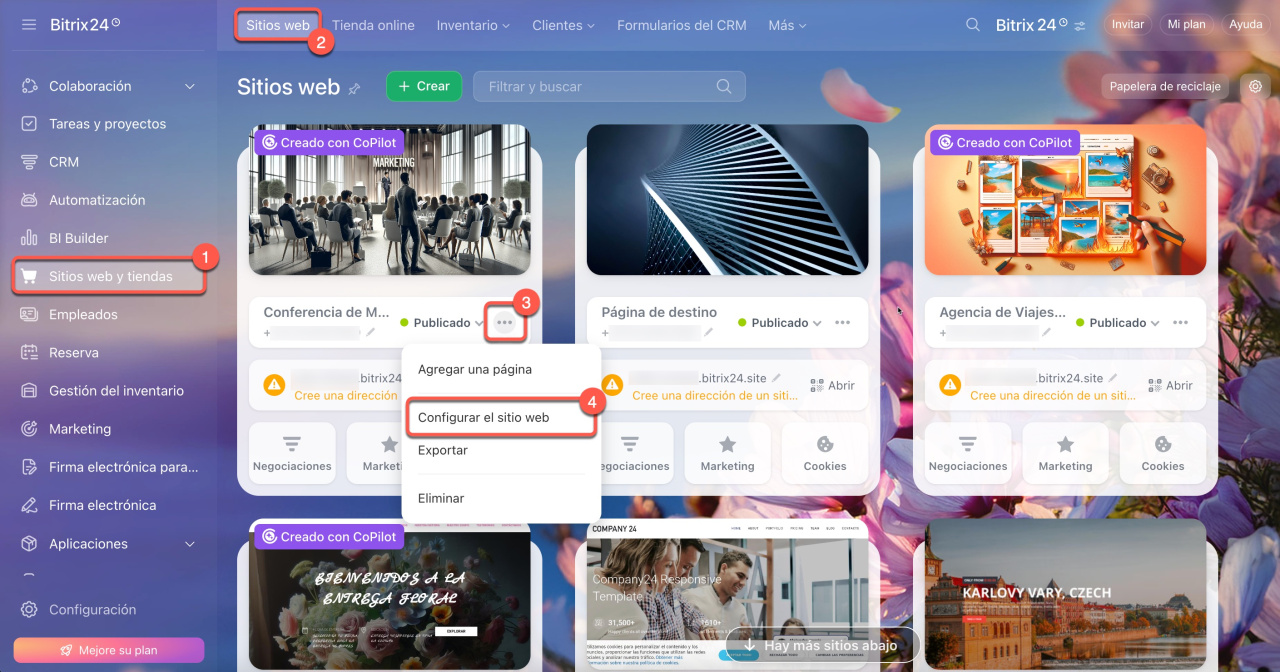
Task: Pin the Sitios web page icon
Action: pyautogui.click(x=354, y=89)
